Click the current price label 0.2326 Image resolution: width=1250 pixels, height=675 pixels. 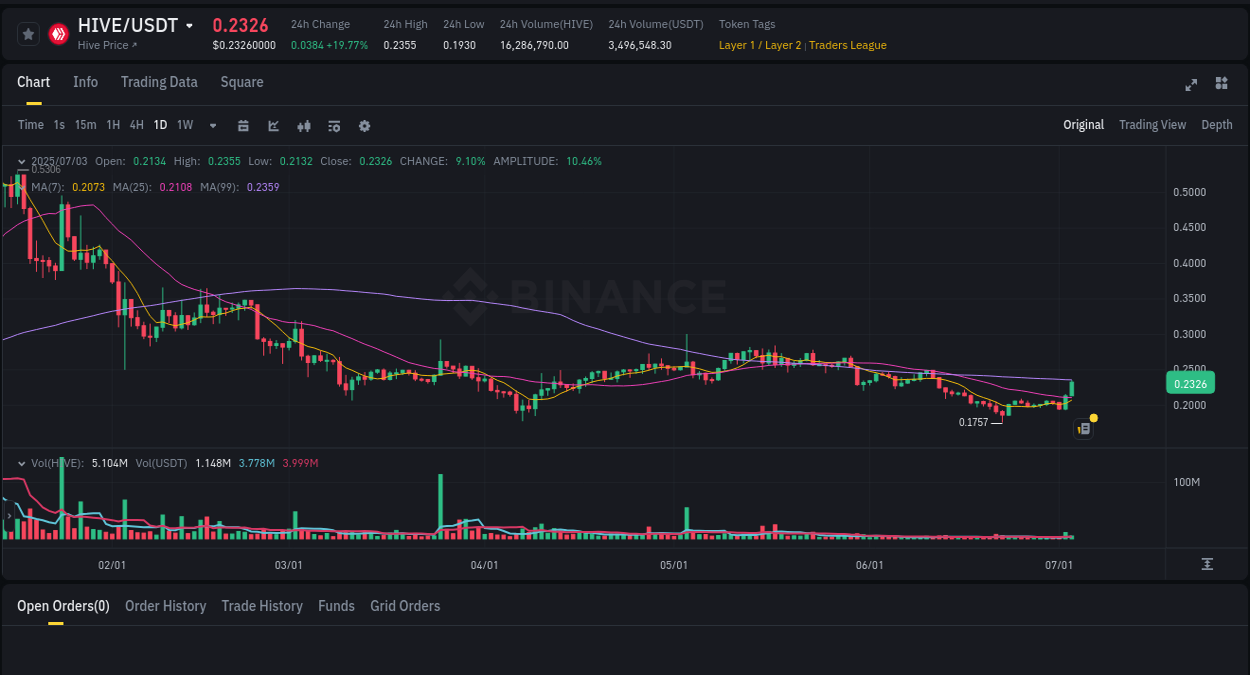pyautogui.click(x=1190, y=383)
